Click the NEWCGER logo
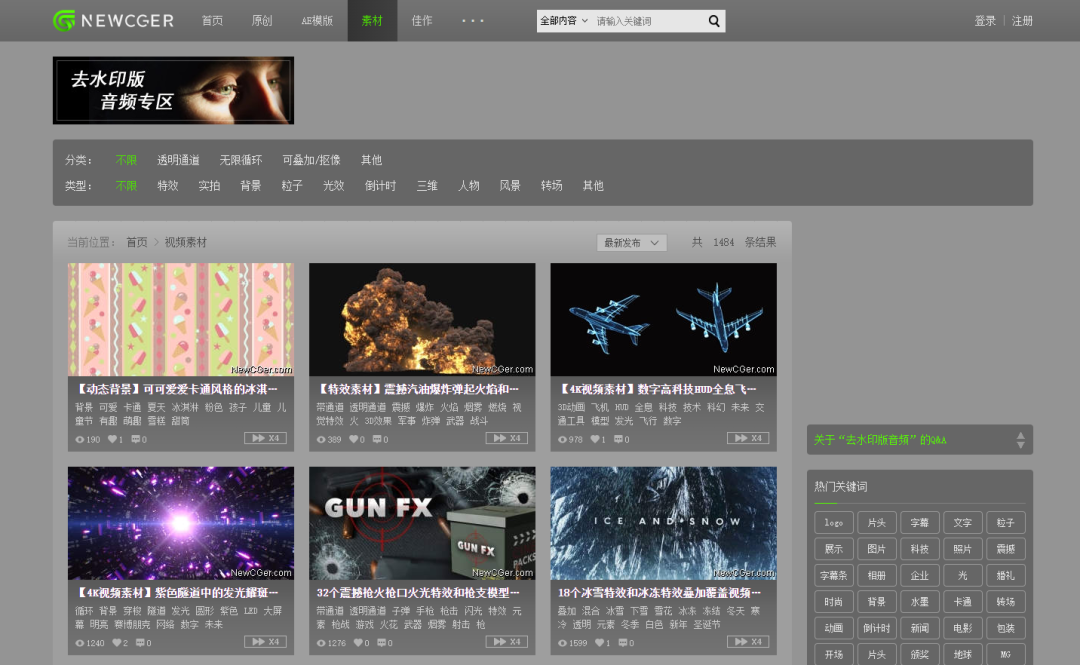 (x=113, y=21)
